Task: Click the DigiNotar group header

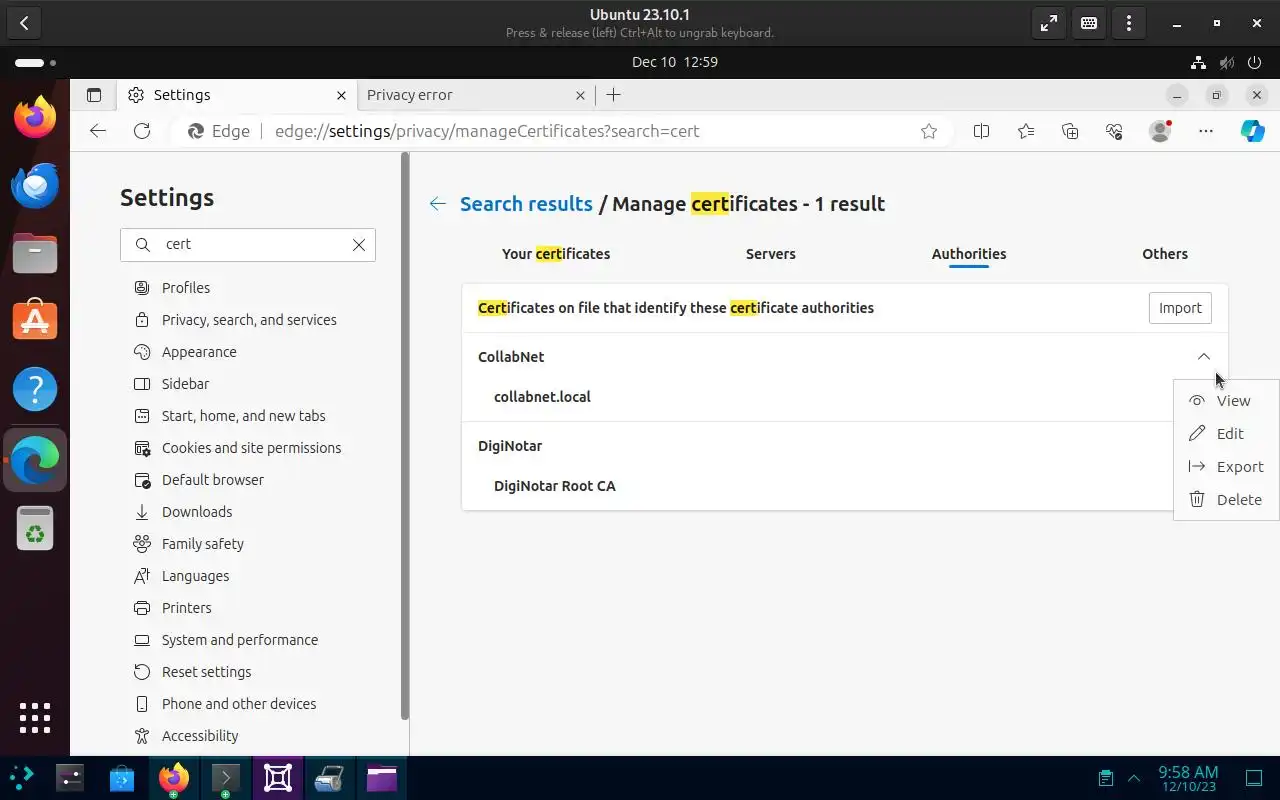Action: [510, 446]
